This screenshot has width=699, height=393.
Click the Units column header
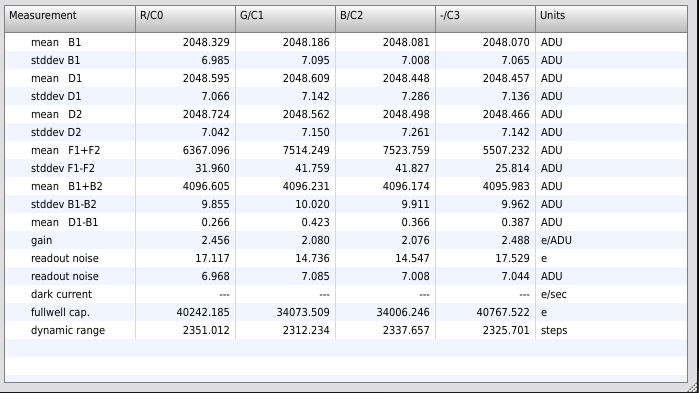coord(611,19)
